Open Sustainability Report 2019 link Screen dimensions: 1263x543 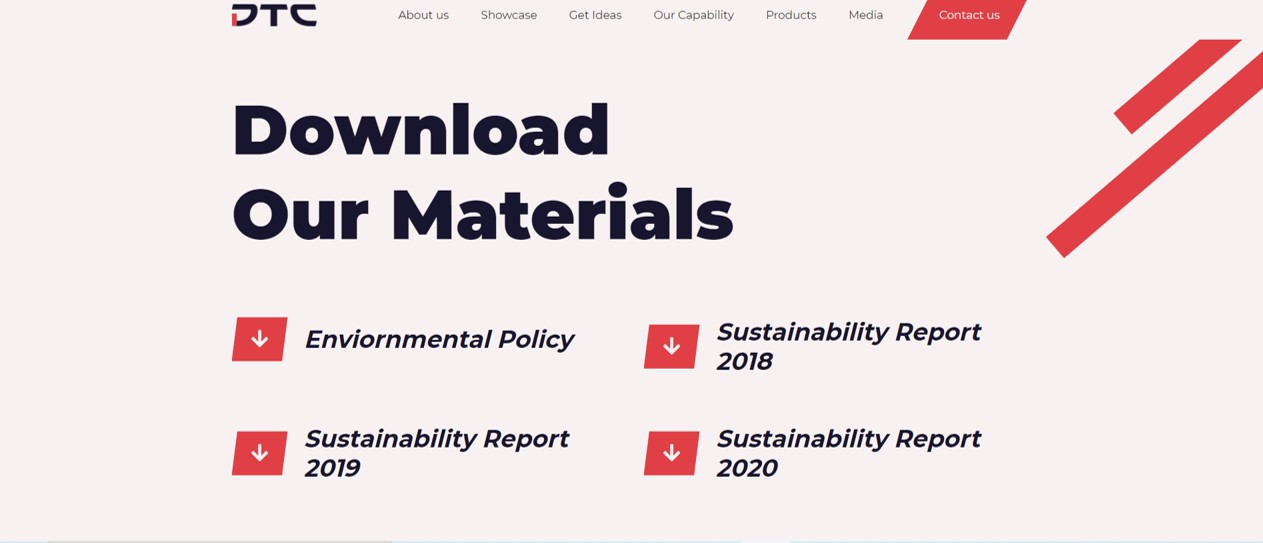(436, 453)
